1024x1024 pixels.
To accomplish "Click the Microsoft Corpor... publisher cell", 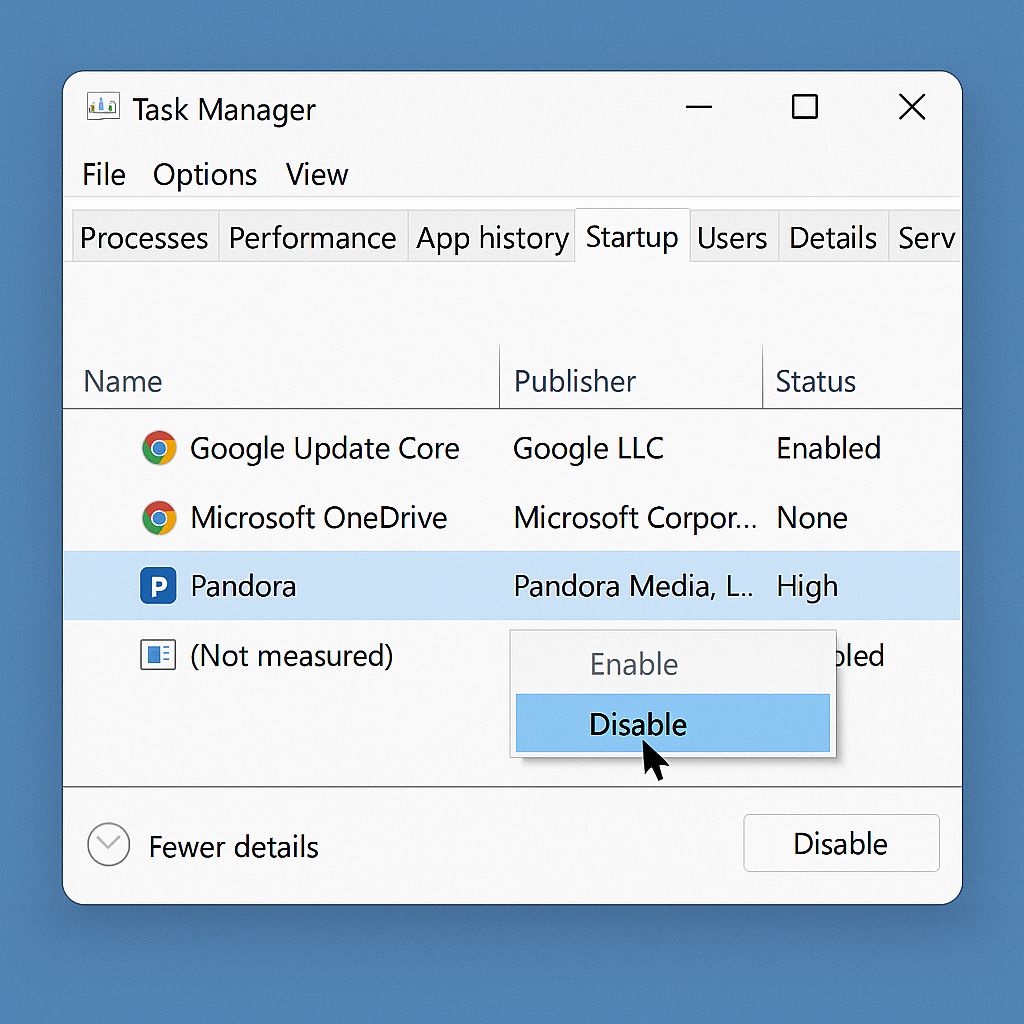I will [635, 519].
